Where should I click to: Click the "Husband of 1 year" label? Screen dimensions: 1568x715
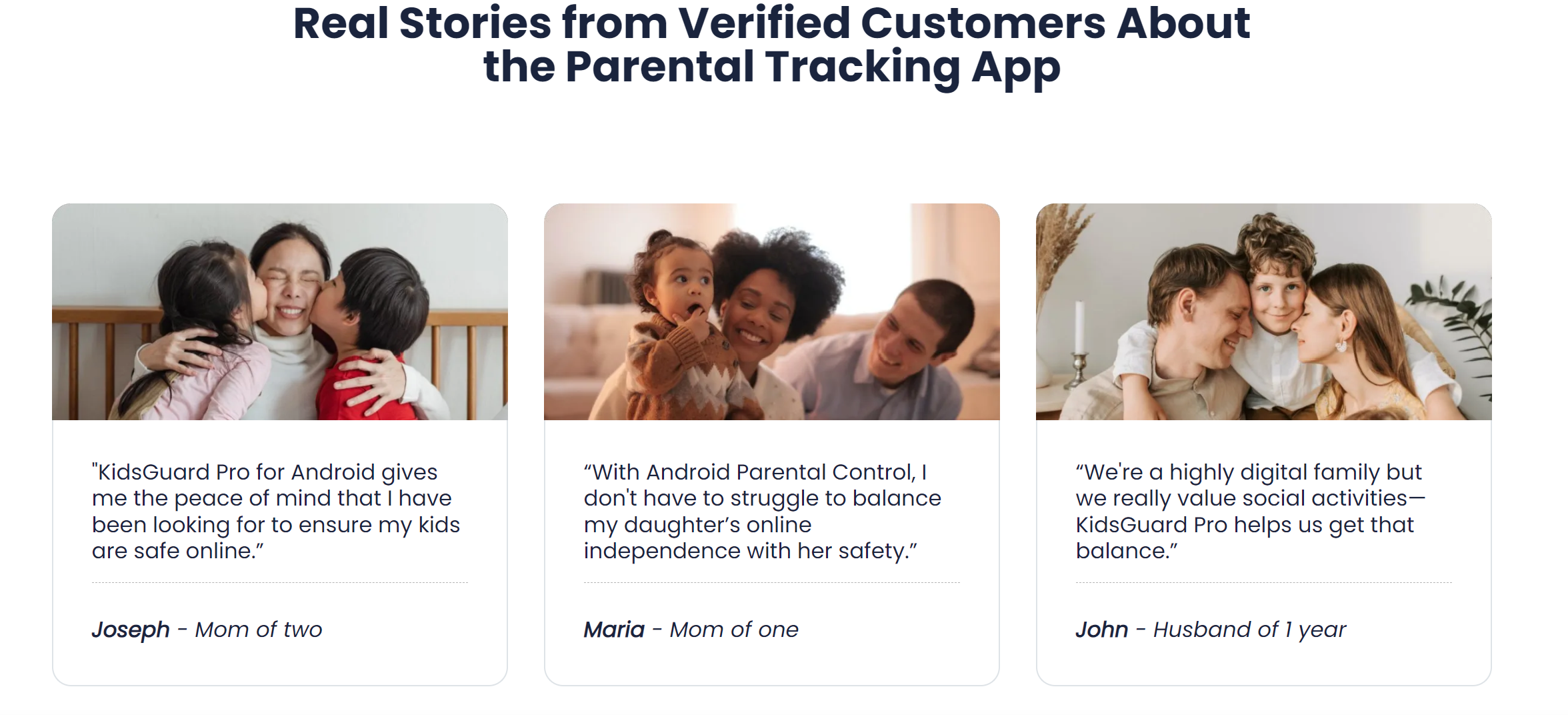coord(1250,630)
